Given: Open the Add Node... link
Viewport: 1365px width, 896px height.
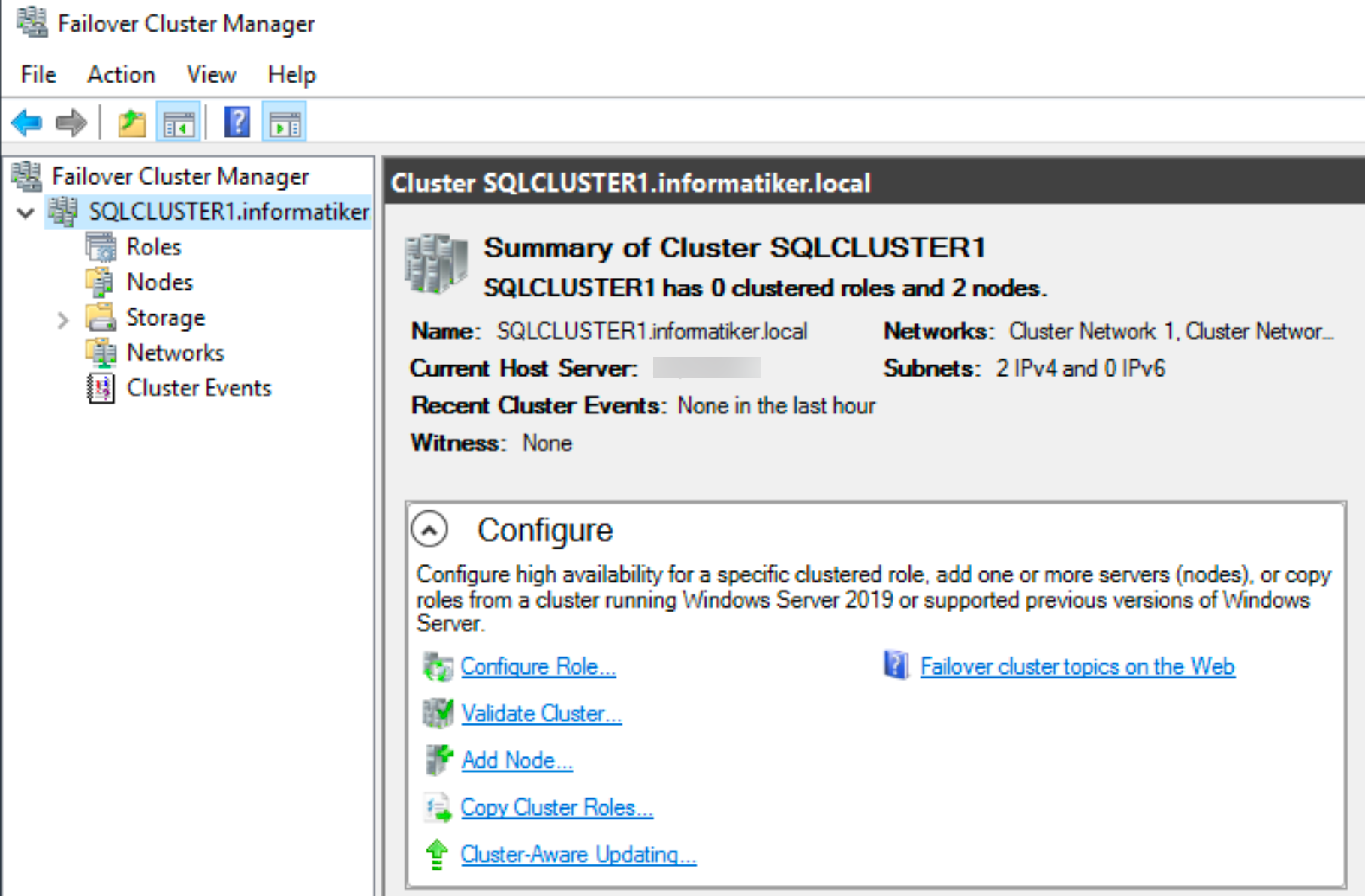Looking at the screenshot, I should (x=517, y=760).
